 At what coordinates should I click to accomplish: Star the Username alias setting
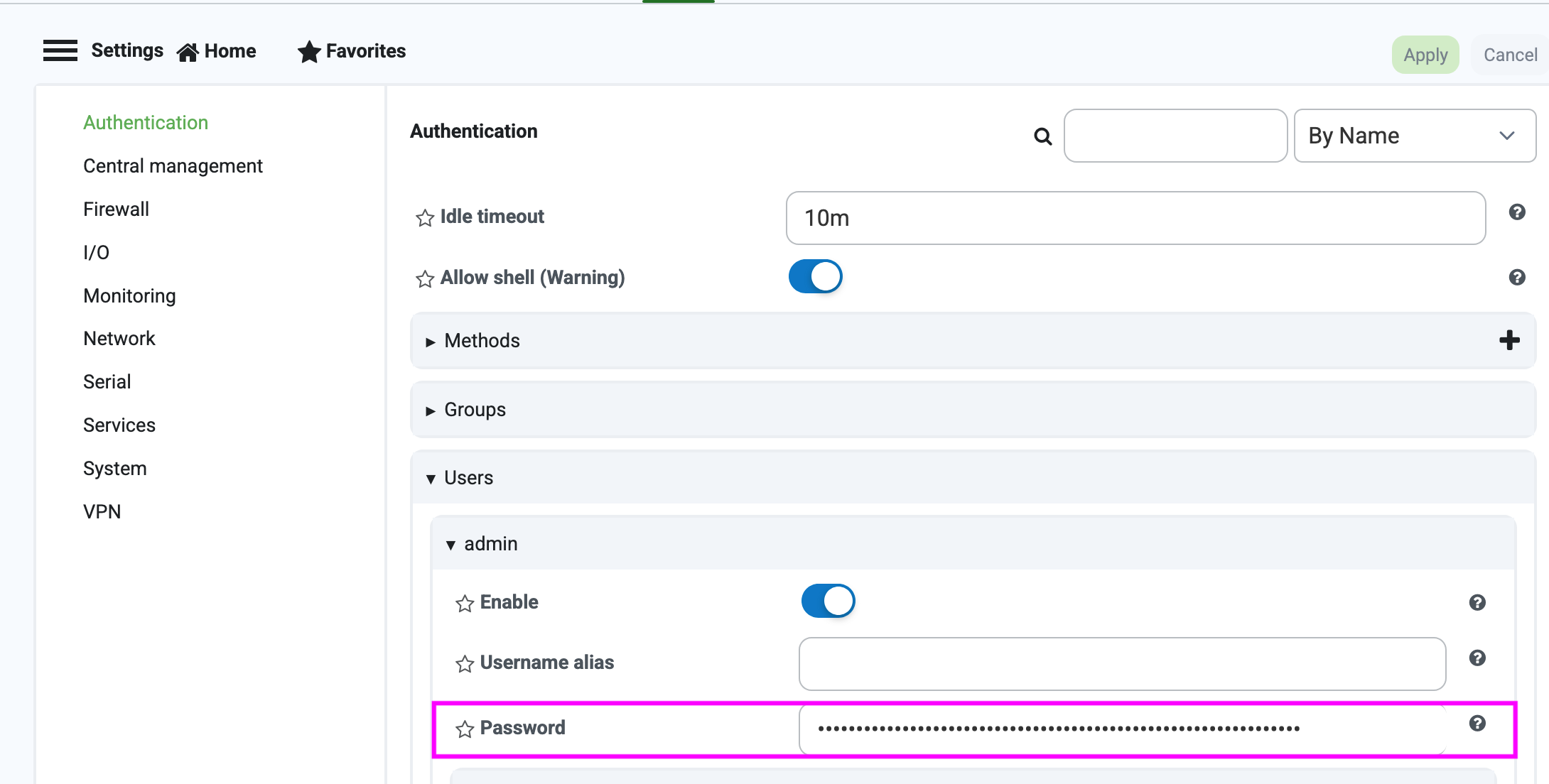(x=465, y=664)
